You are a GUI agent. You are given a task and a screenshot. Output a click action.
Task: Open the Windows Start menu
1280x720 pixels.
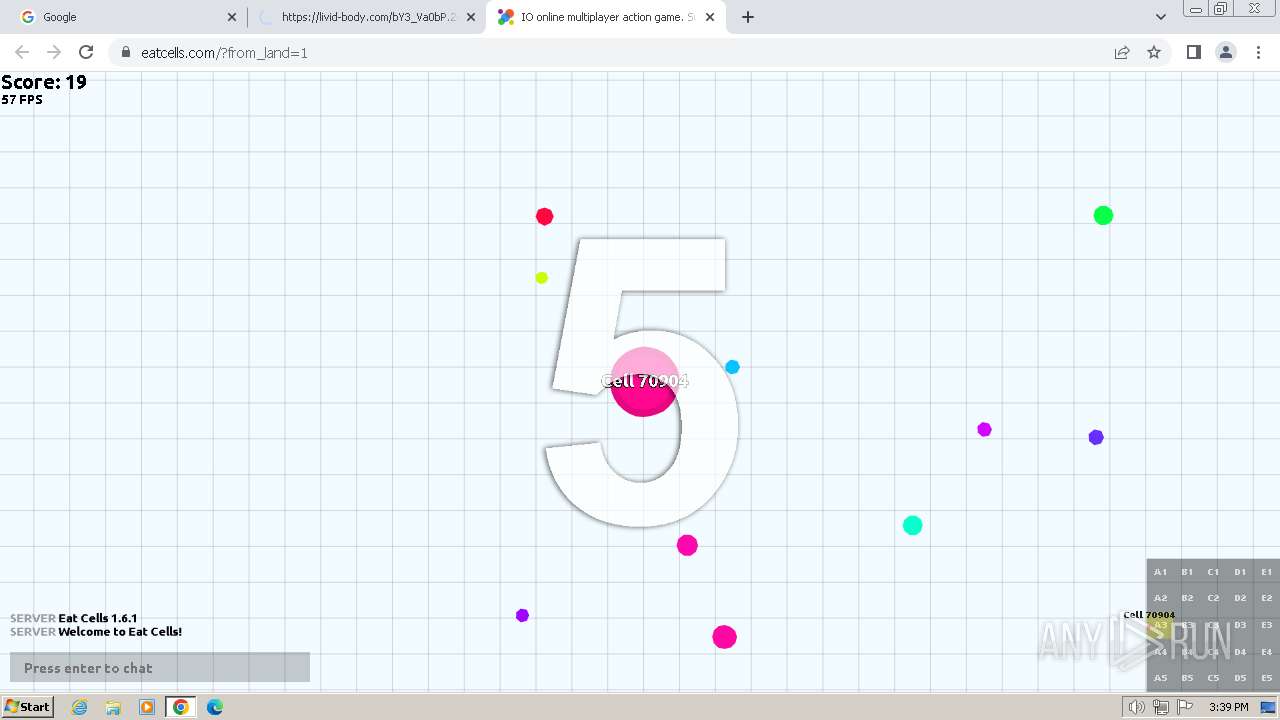point(27,707)
